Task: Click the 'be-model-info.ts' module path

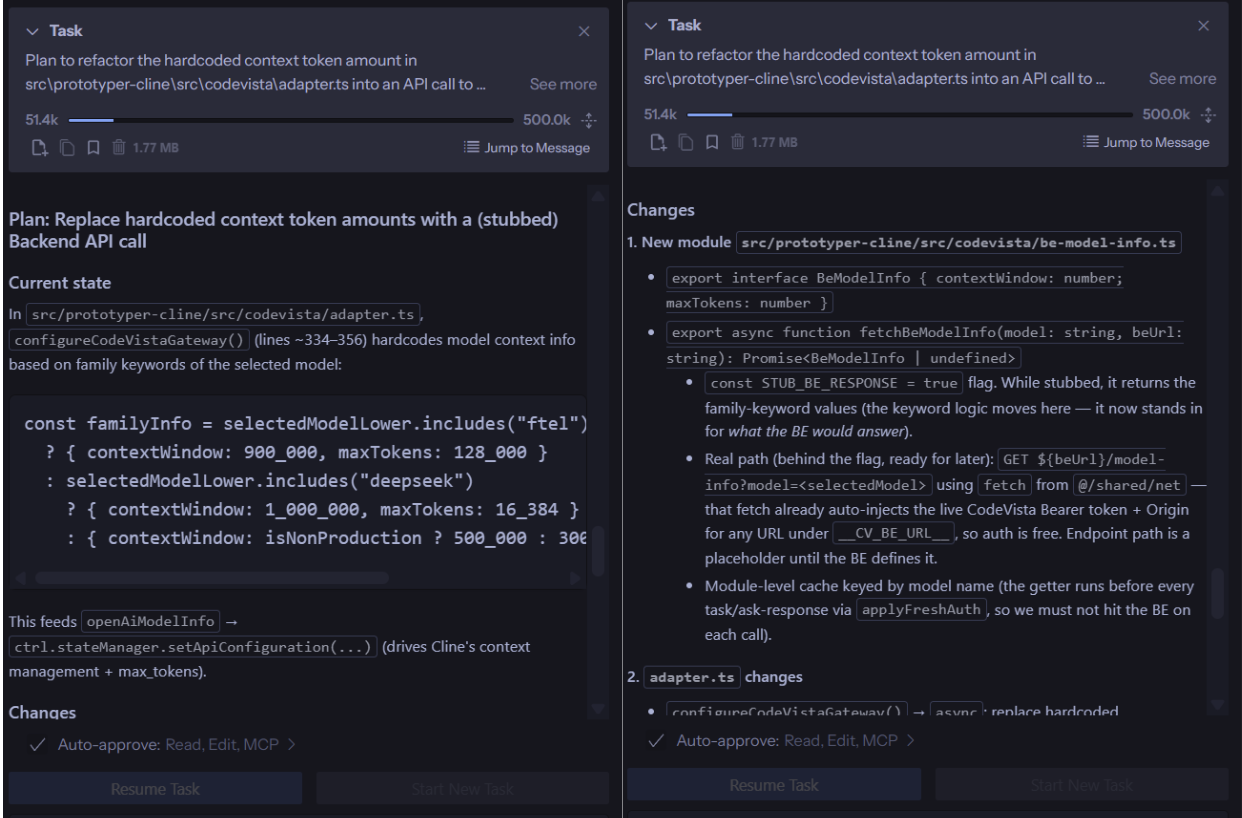Action: [959, 245]
